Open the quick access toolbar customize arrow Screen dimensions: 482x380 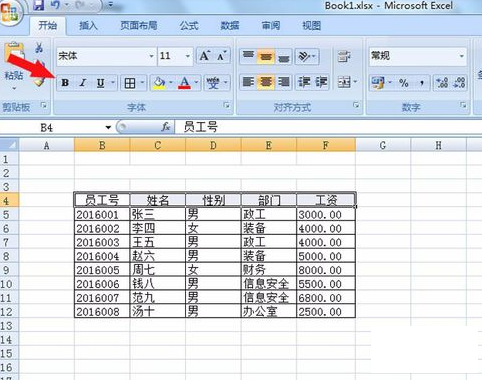pyautogui.click(x=111, y=5)
